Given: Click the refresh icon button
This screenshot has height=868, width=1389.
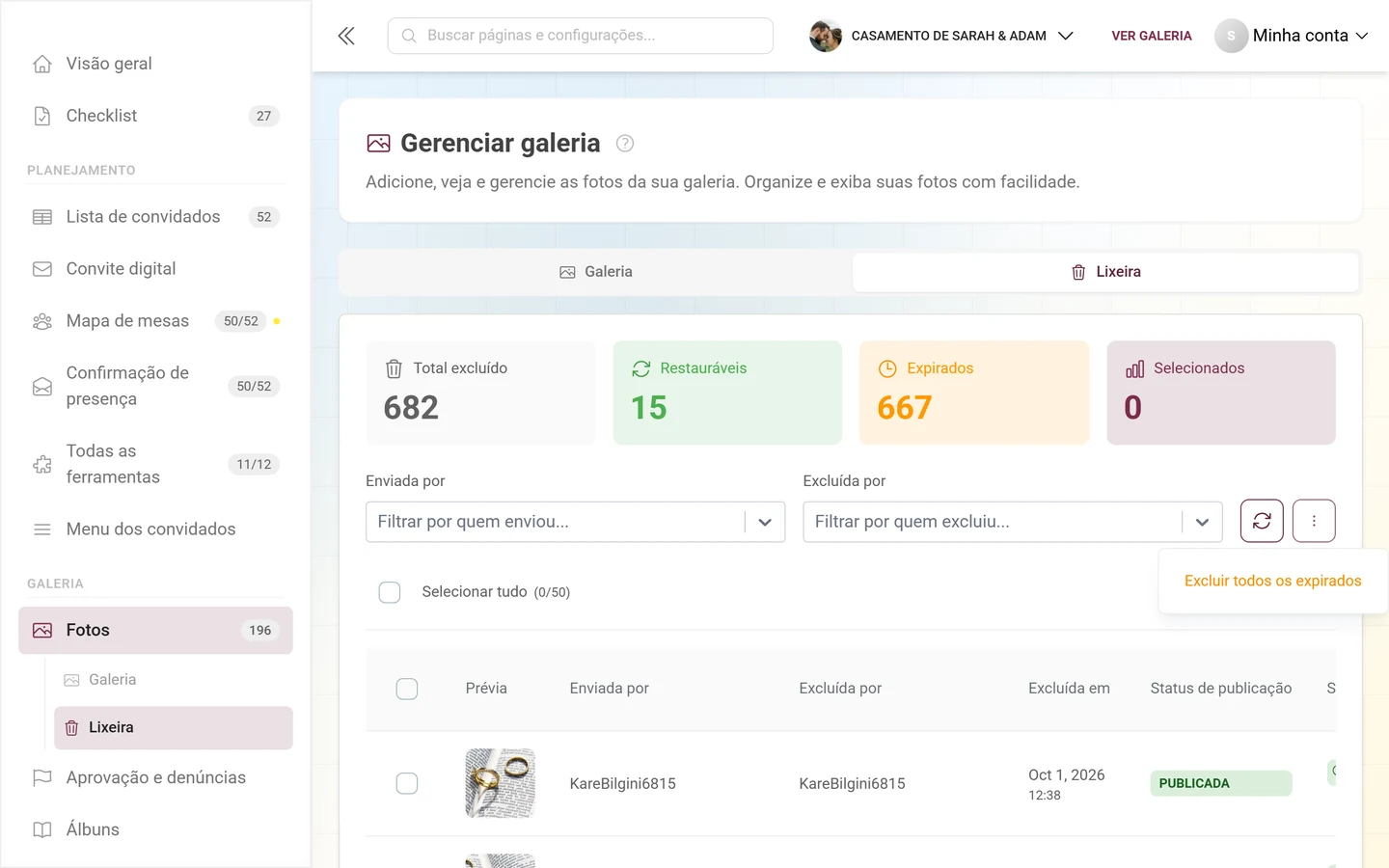Looking at the screenshot, I should tap(1262, 521).
